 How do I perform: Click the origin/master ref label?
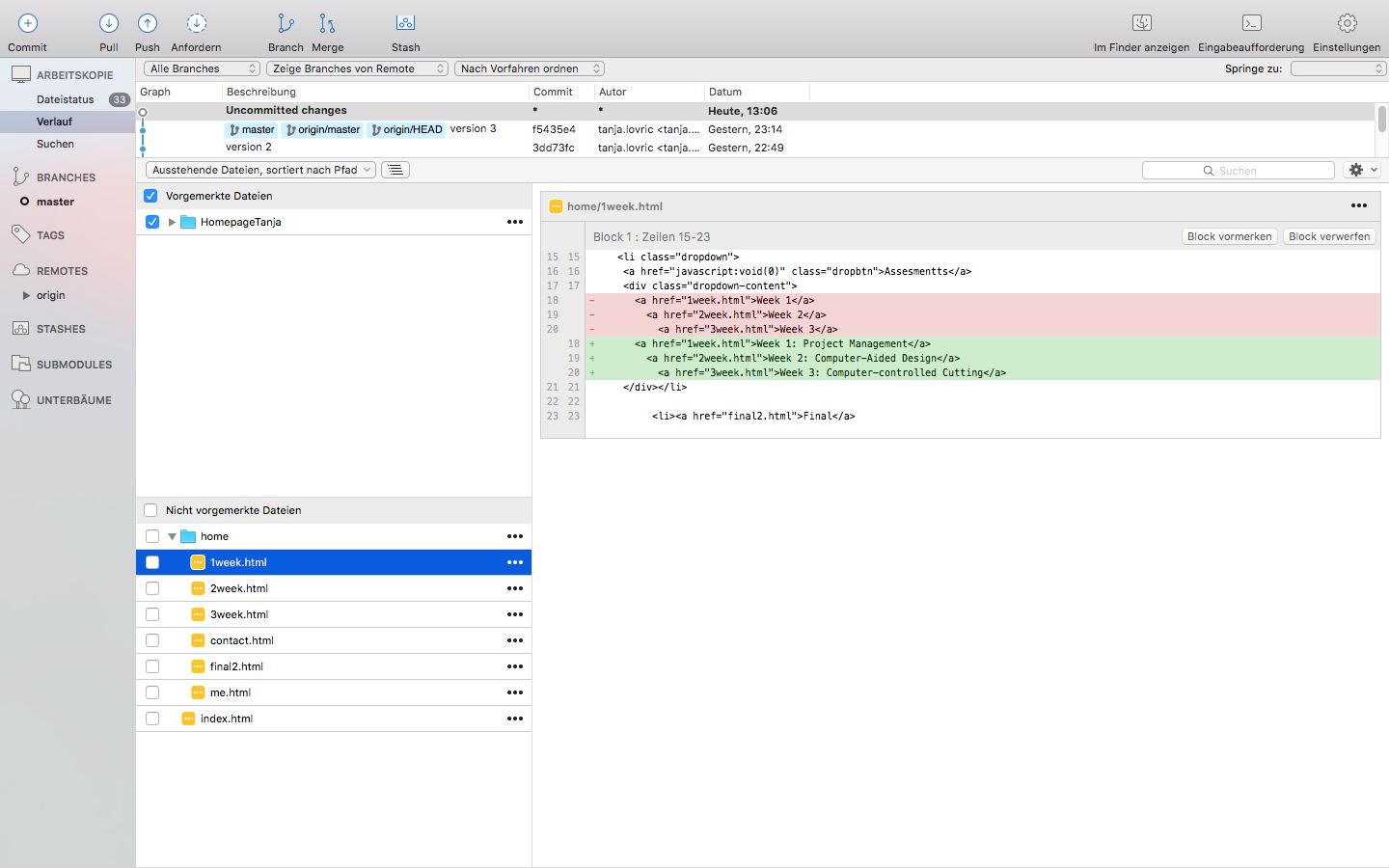click(322, 129)
